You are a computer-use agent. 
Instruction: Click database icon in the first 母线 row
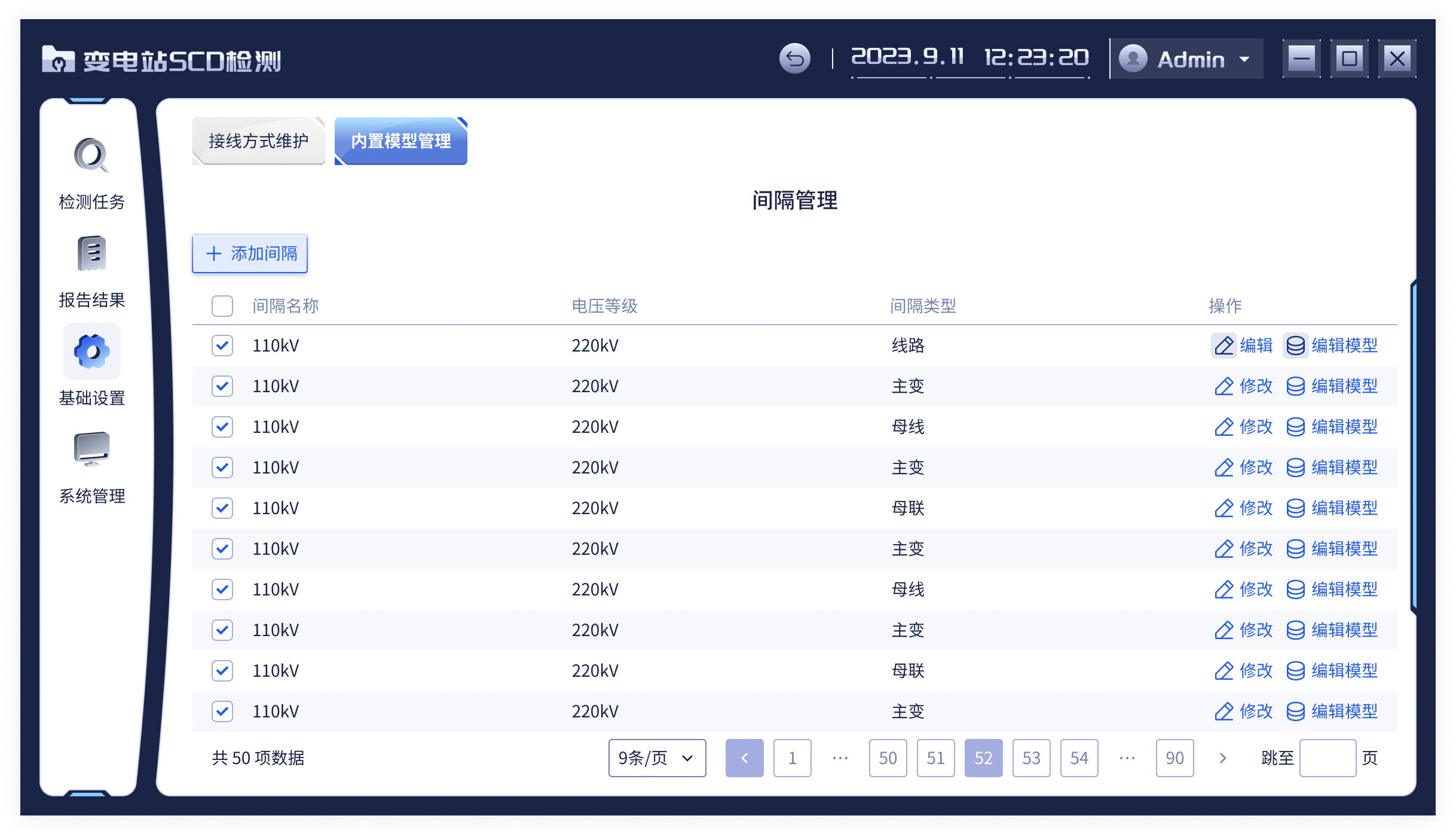[x=1295, y=427]
